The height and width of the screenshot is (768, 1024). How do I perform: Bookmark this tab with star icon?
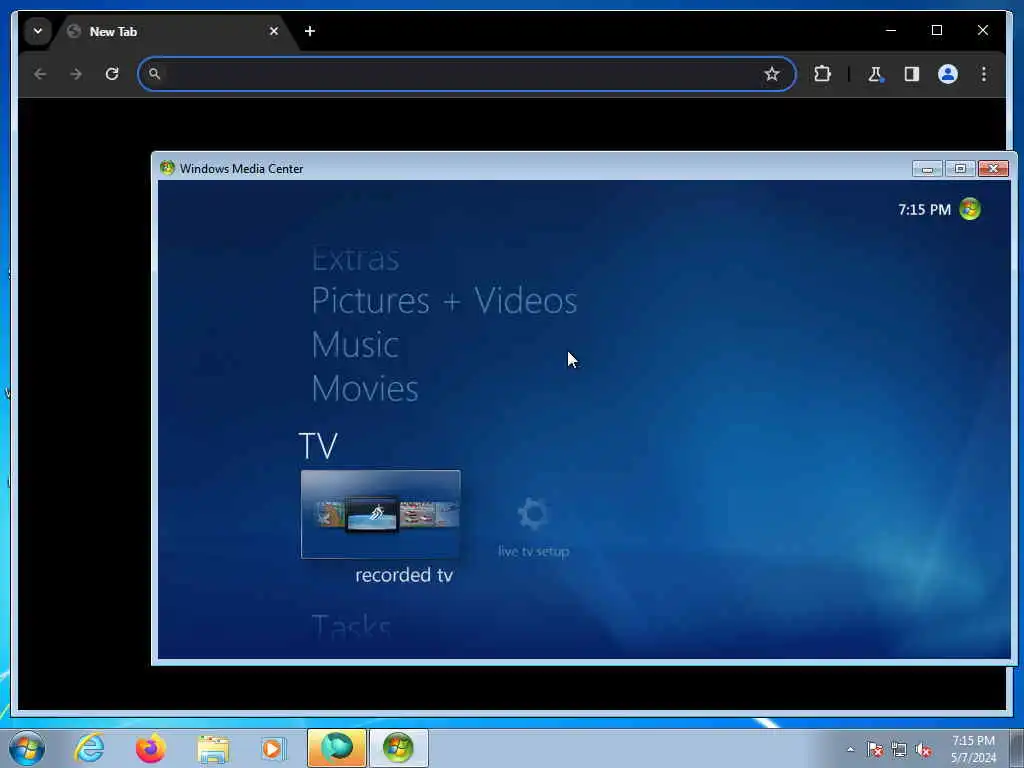tap(772, 74)
